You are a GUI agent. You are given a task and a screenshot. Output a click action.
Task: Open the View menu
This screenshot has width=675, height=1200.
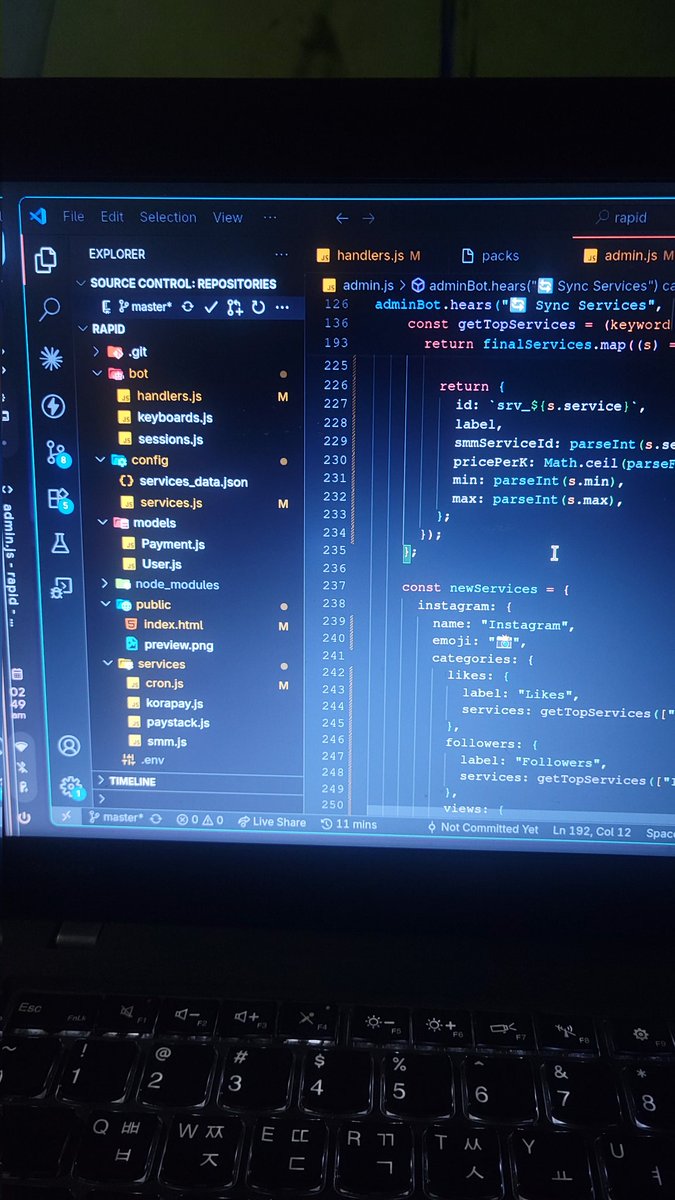tap(228, 217)
